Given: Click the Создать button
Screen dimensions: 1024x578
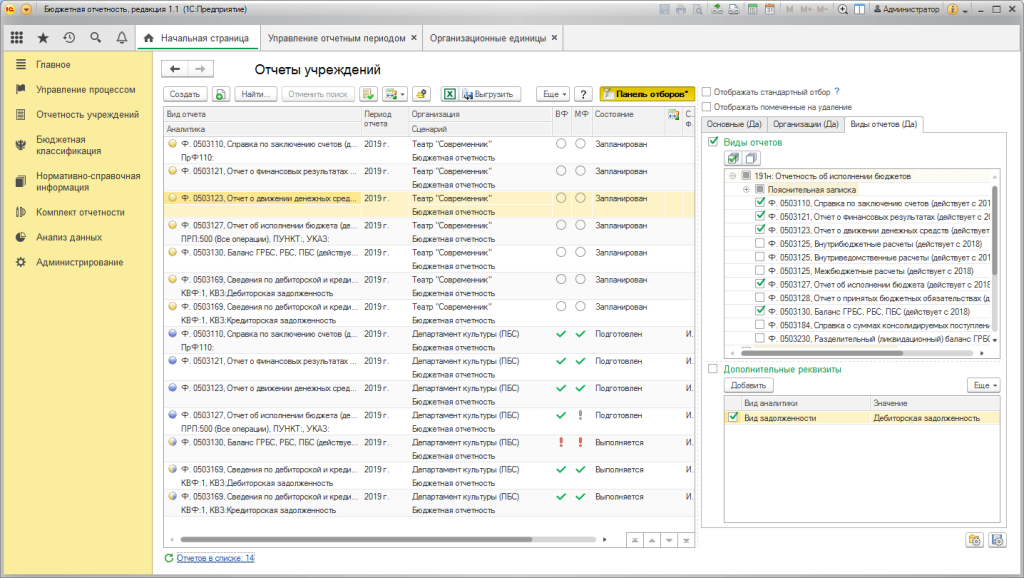Looking at the screenshot, I should (x=185, y=94).
